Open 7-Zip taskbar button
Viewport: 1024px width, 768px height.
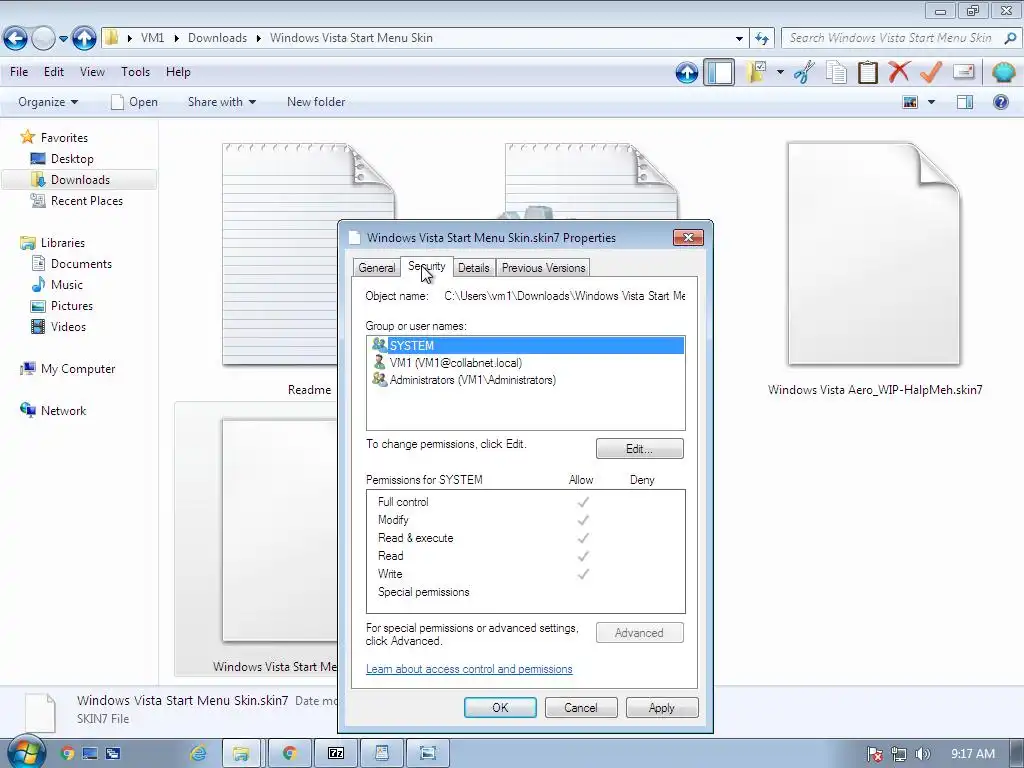click(336, 754)
